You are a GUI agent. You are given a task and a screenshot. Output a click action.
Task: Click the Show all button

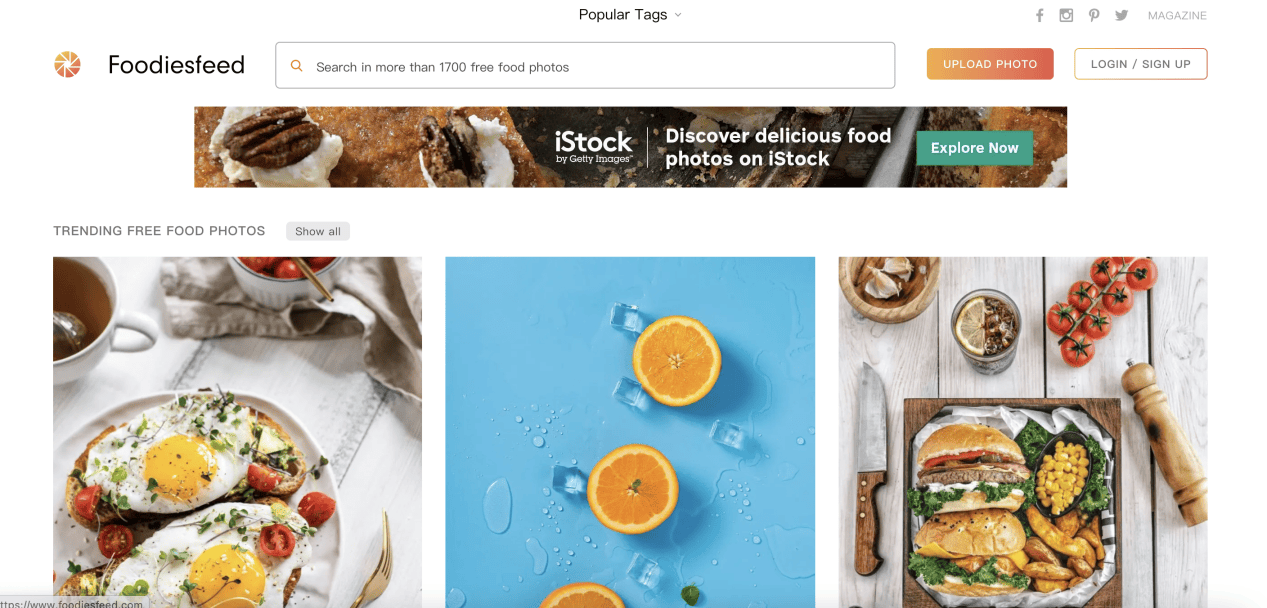tap(318, 231)
